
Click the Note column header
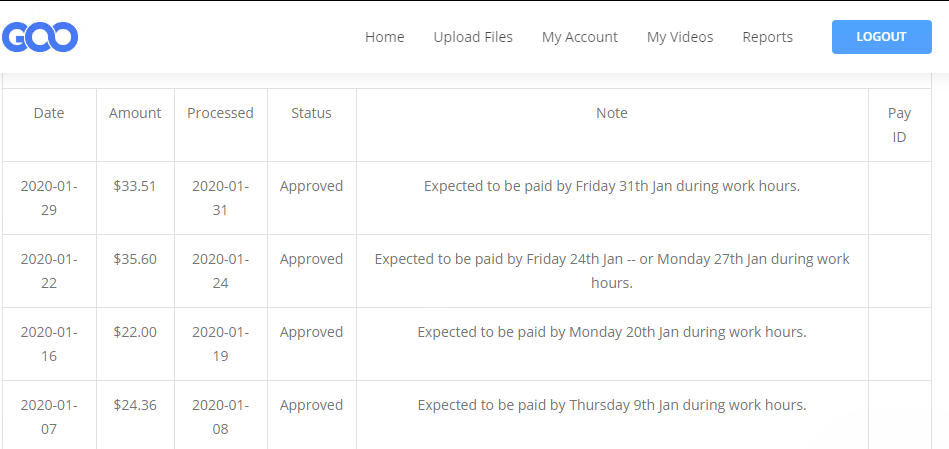pyautogui.click(x=612, y=113)
